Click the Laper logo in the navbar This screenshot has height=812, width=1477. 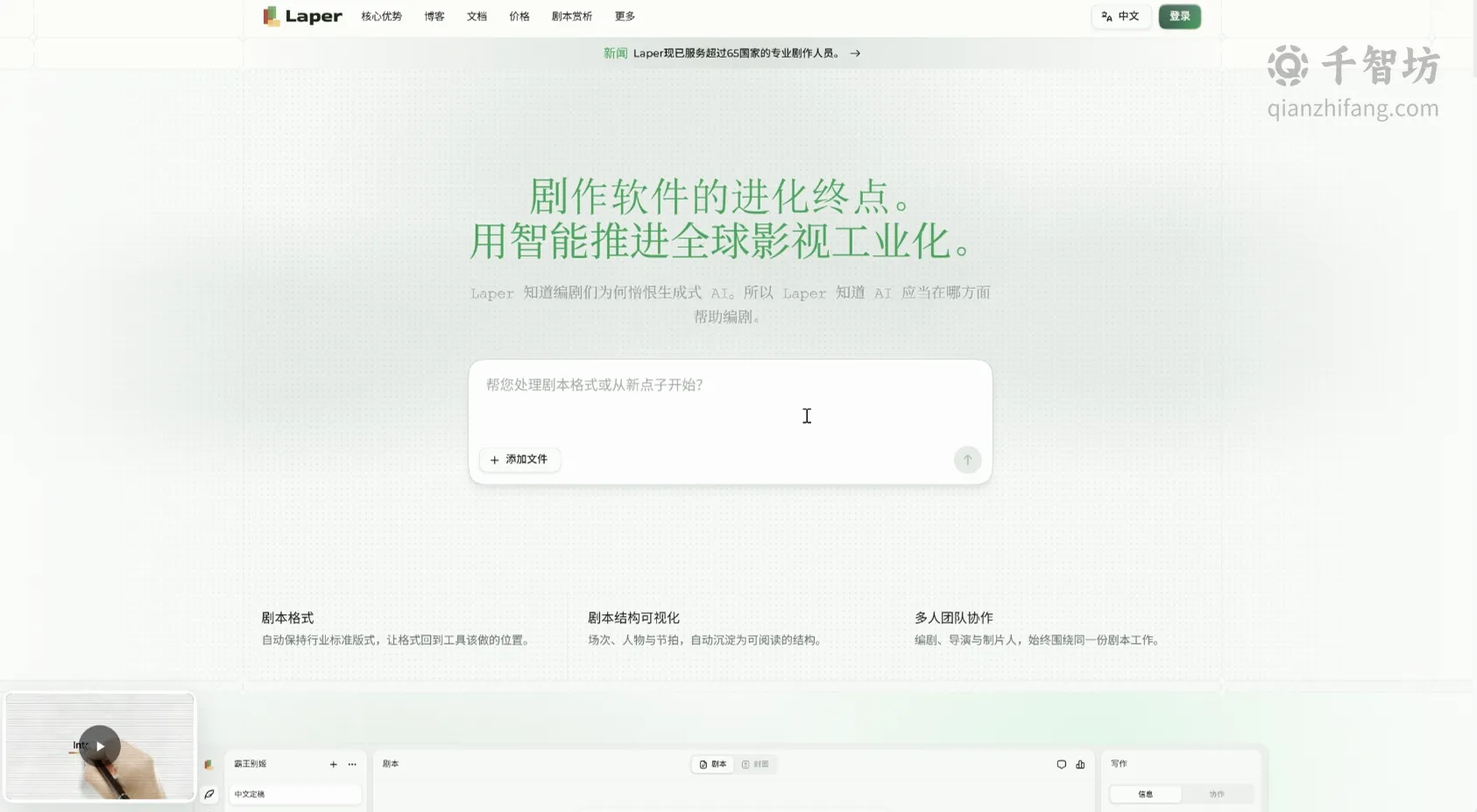(x=302, y=16)
